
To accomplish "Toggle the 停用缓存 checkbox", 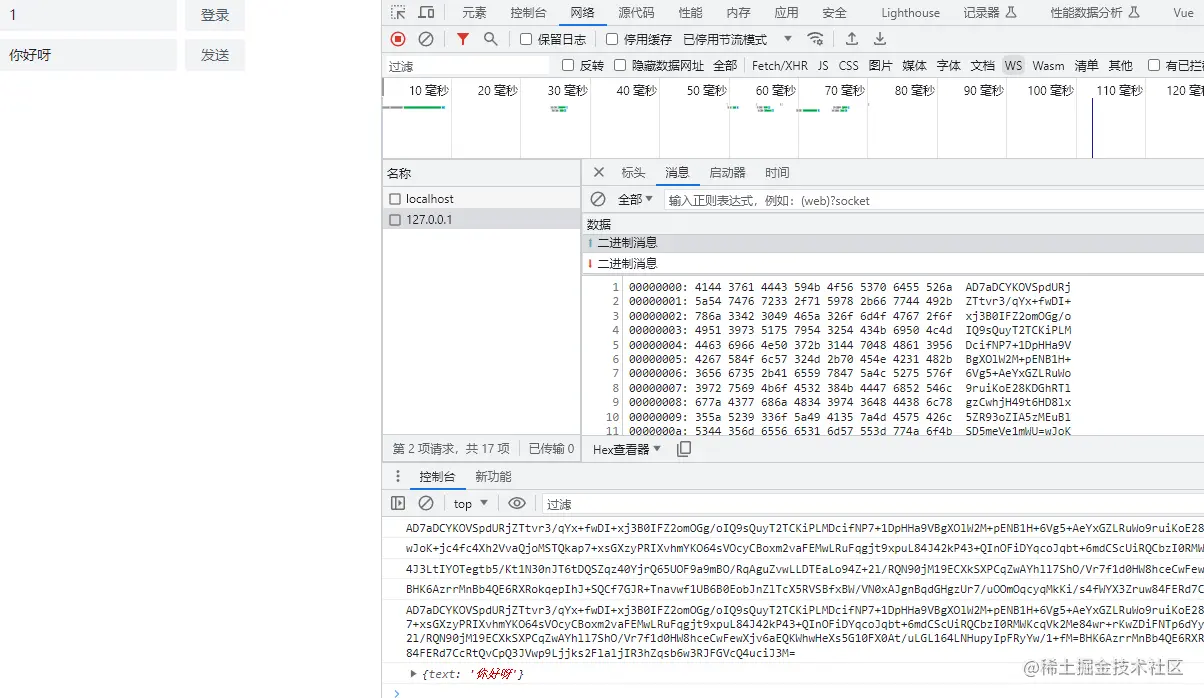I will click(612, 39).
